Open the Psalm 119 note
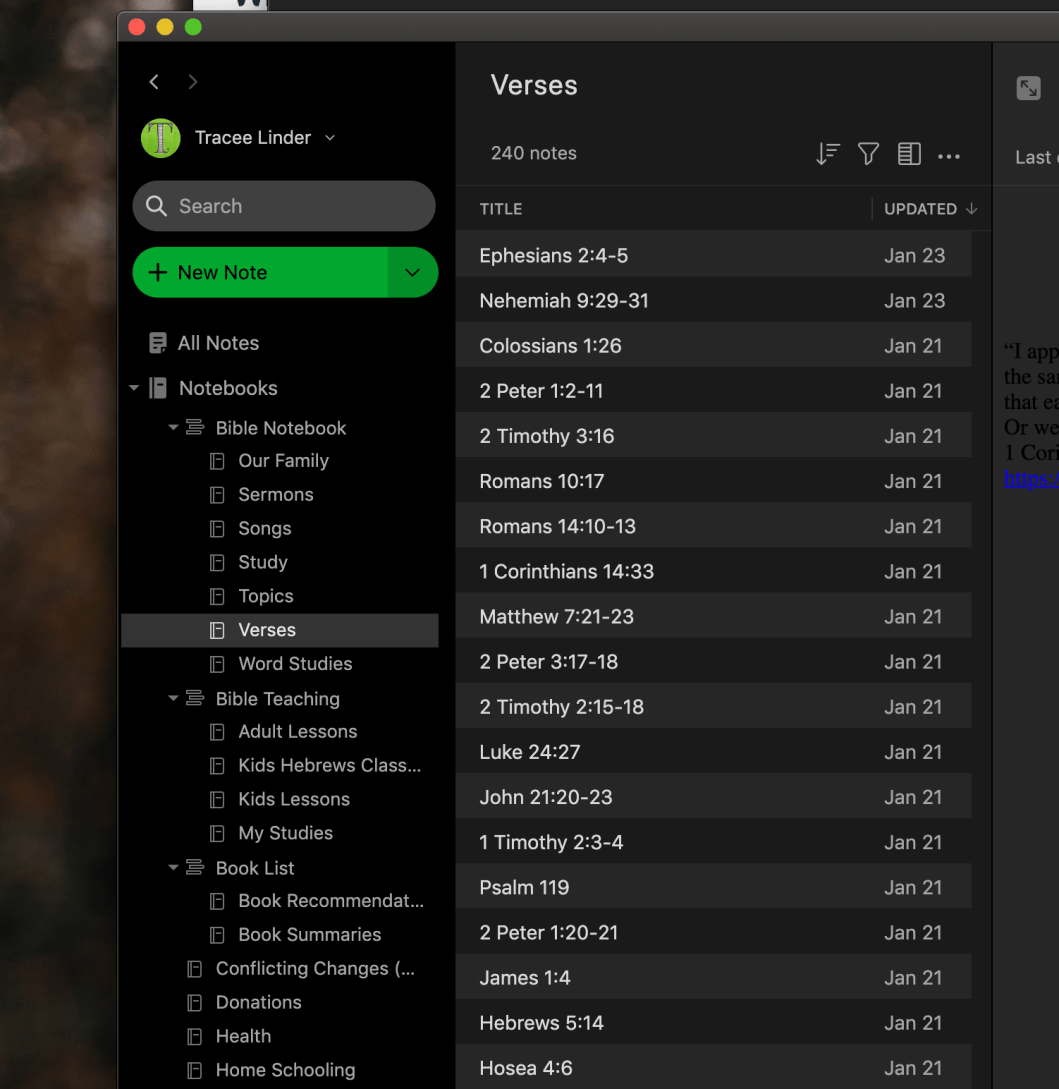 click(524, 888)
